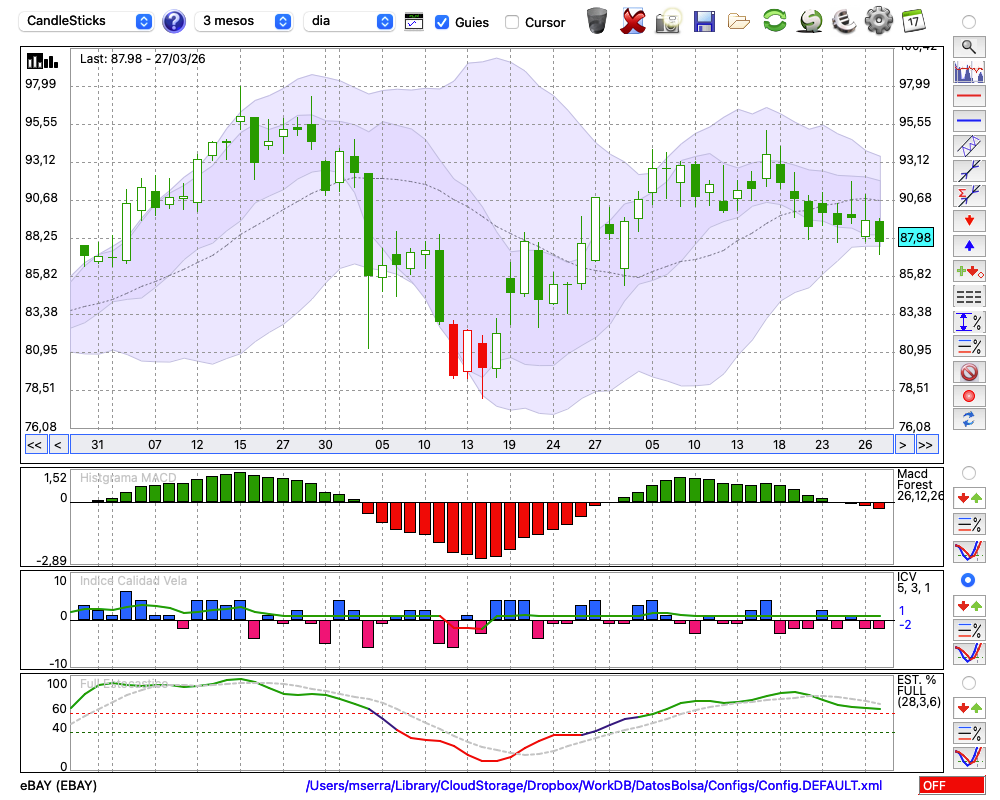1000x800 pixels.
Task: Click the eBAY (EBAY) ticker label
Action: click(59, 785)
